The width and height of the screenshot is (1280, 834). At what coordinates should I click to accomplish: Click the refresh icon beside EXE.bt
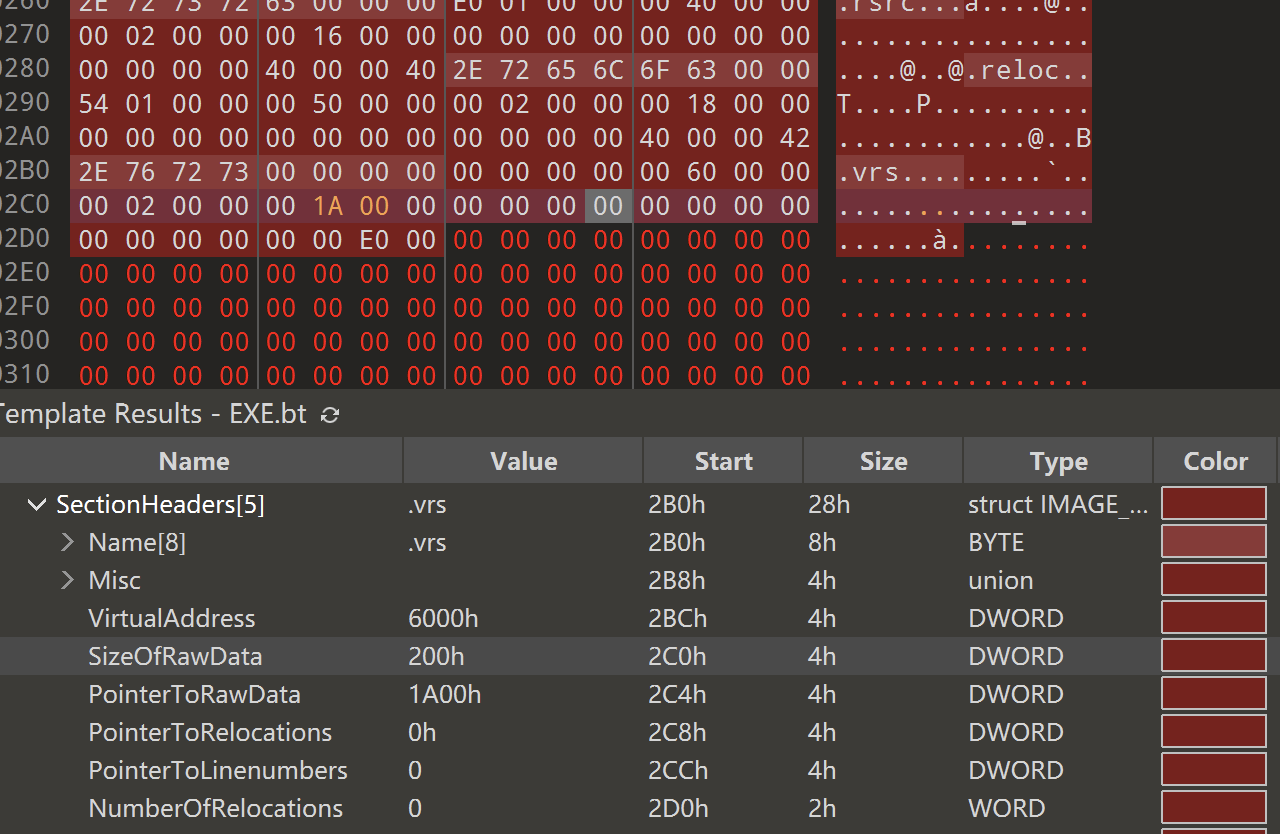[330, 415]
